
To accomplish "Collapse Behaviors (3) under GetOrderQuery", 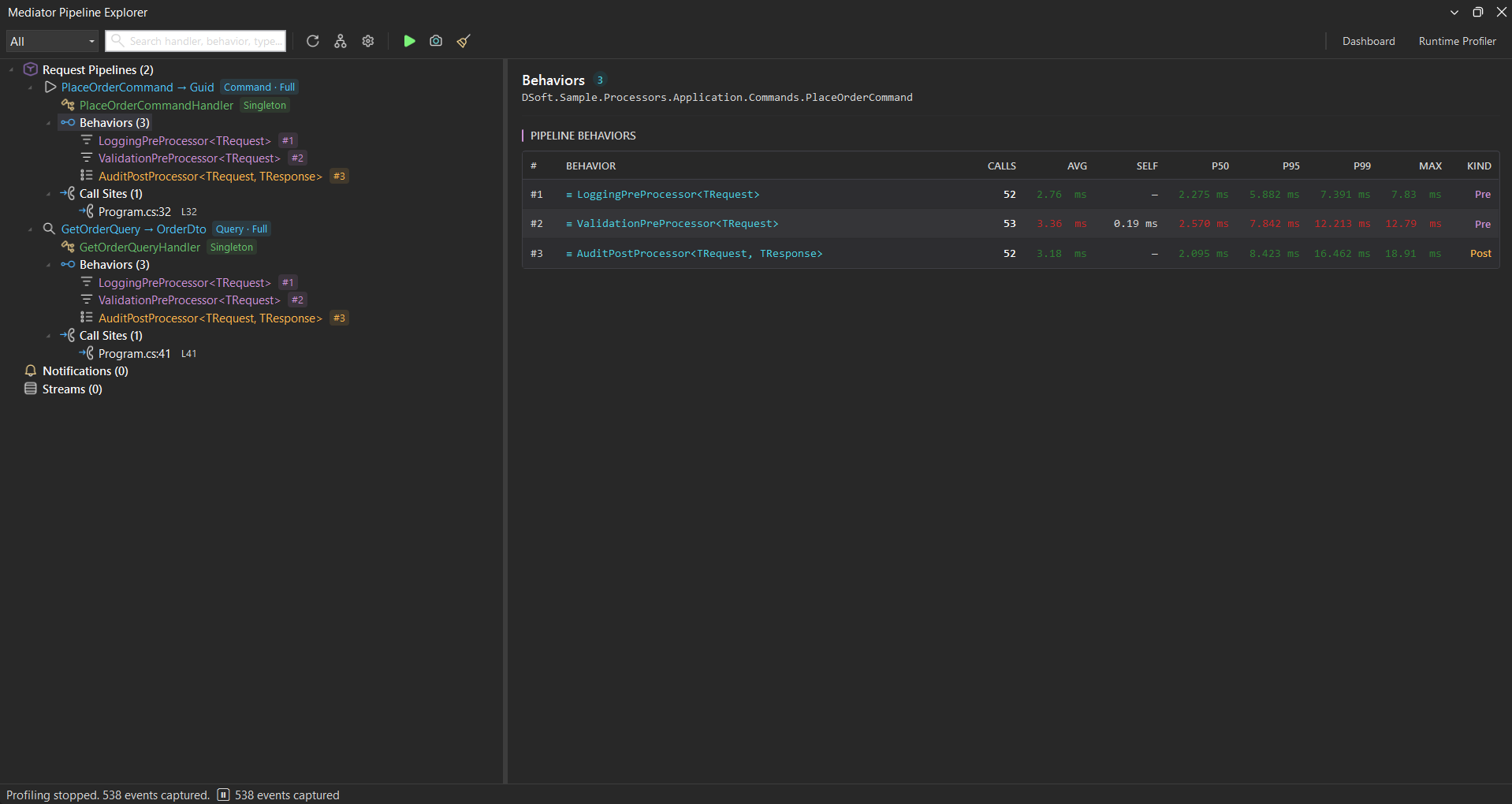I will (x=49, y=265).
